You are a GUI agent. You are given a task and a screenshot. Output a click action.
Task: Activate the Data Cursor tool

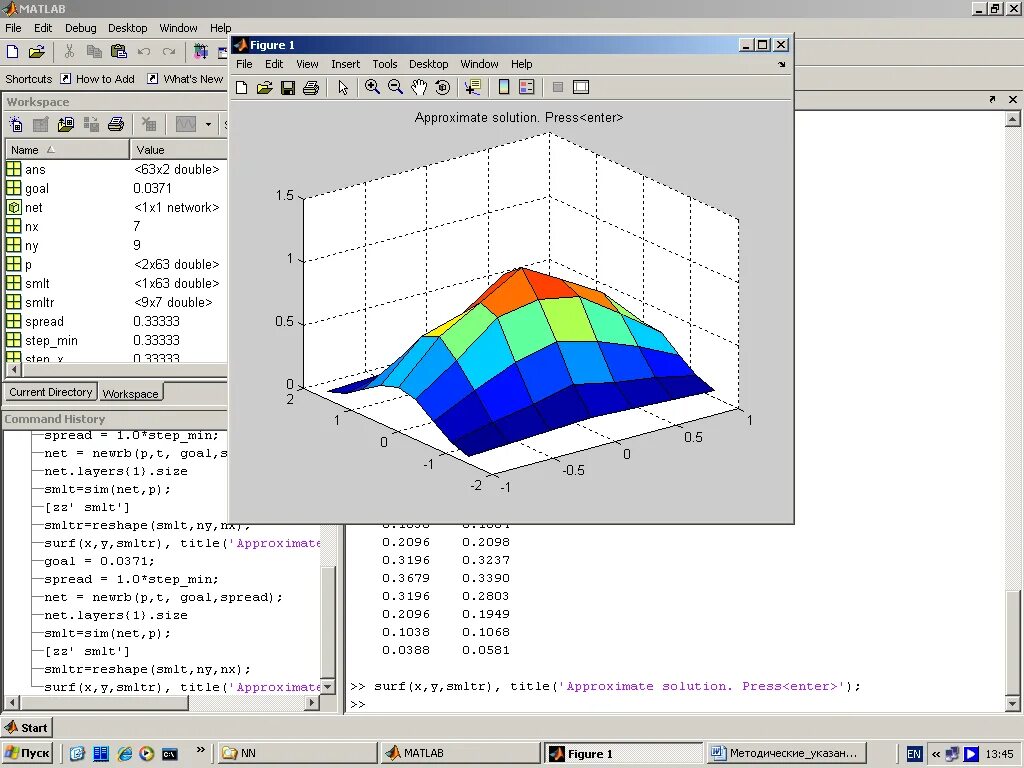click(473, 88)
